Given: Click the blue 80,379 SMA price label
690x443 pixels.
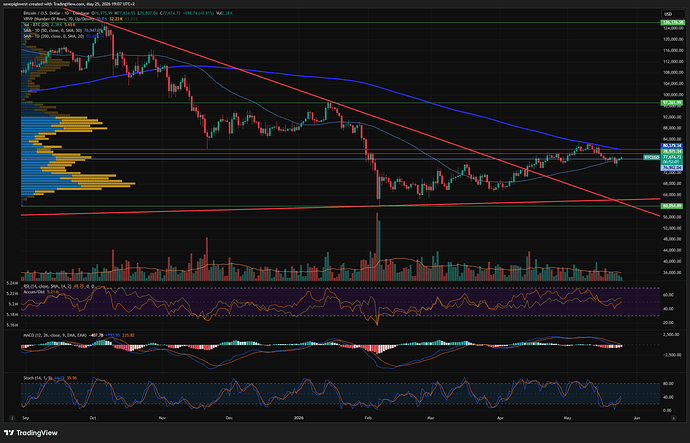Looking at the screenshot, I should click(672, 146).
